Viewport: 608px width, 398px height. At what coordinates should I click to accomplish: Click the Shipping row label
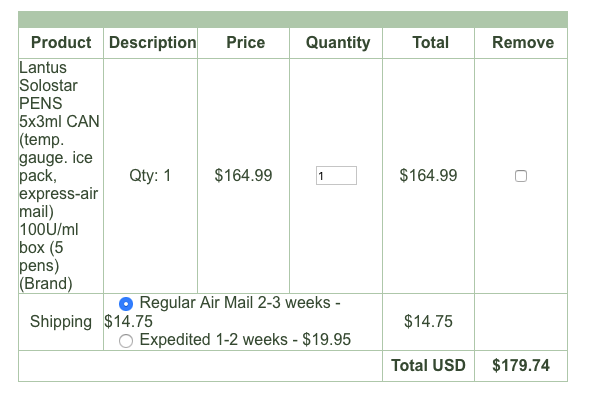(61, 322)
